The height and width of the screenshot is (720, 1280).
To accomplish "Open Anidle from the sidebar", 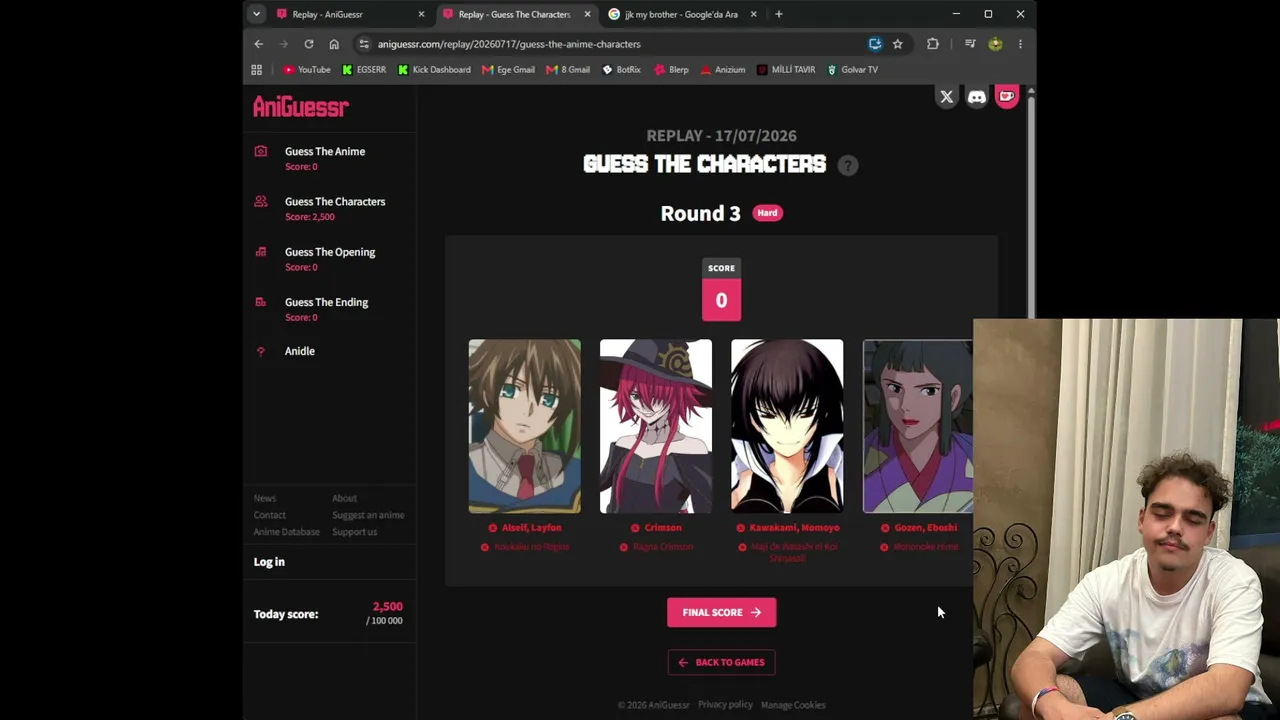I will click(x=300, y=351).
